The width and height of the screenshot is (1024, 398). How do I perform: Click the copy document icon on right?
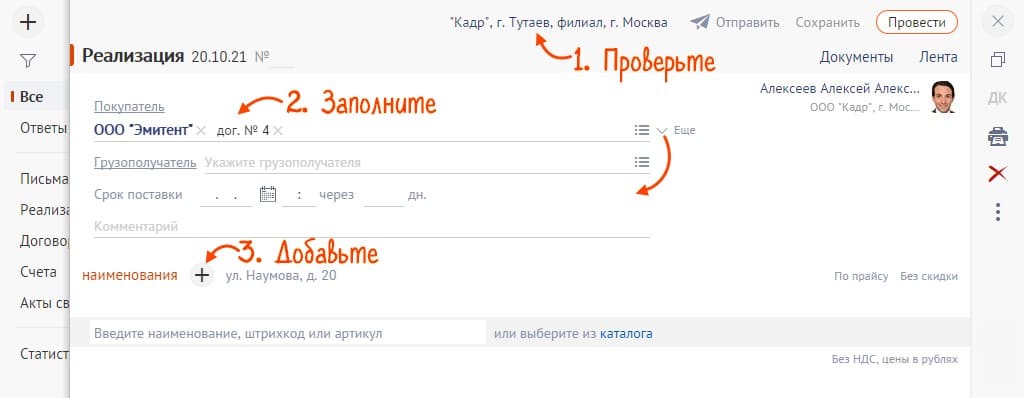pyautogui.click(x=997, y=60)
